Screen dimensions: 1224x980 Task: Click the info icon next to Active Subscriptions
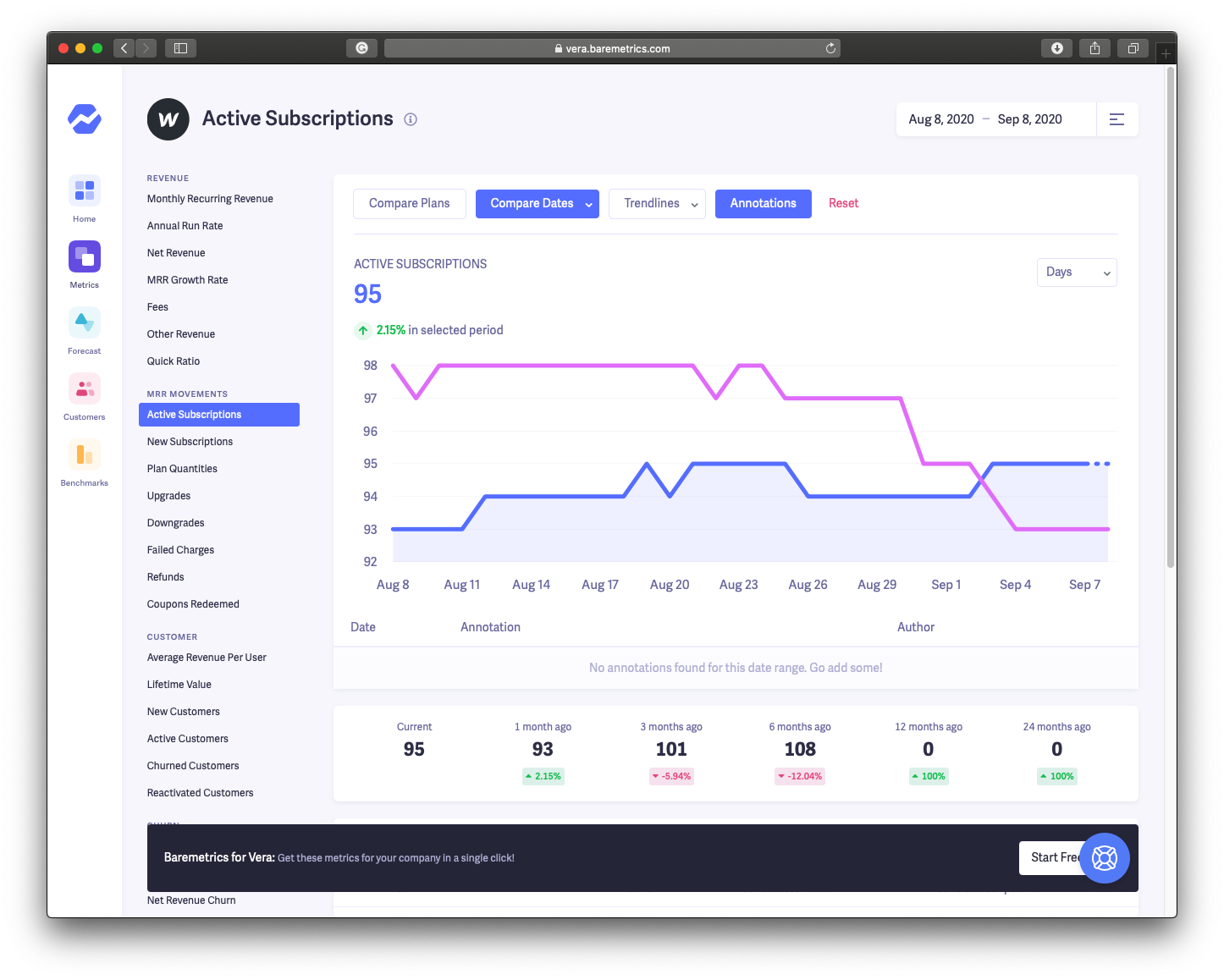411,119
